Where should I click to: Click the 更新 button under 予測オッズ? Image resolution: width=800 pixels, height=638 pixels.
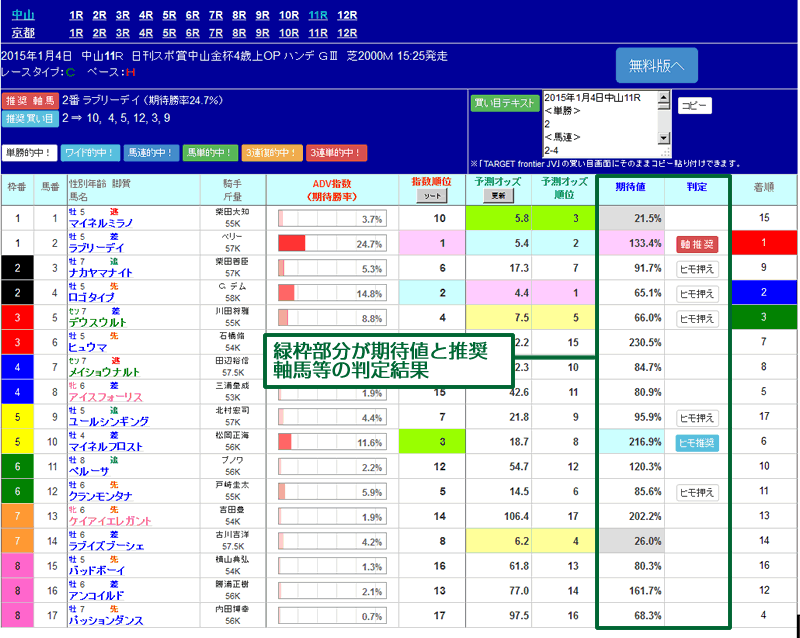(498, 196)
